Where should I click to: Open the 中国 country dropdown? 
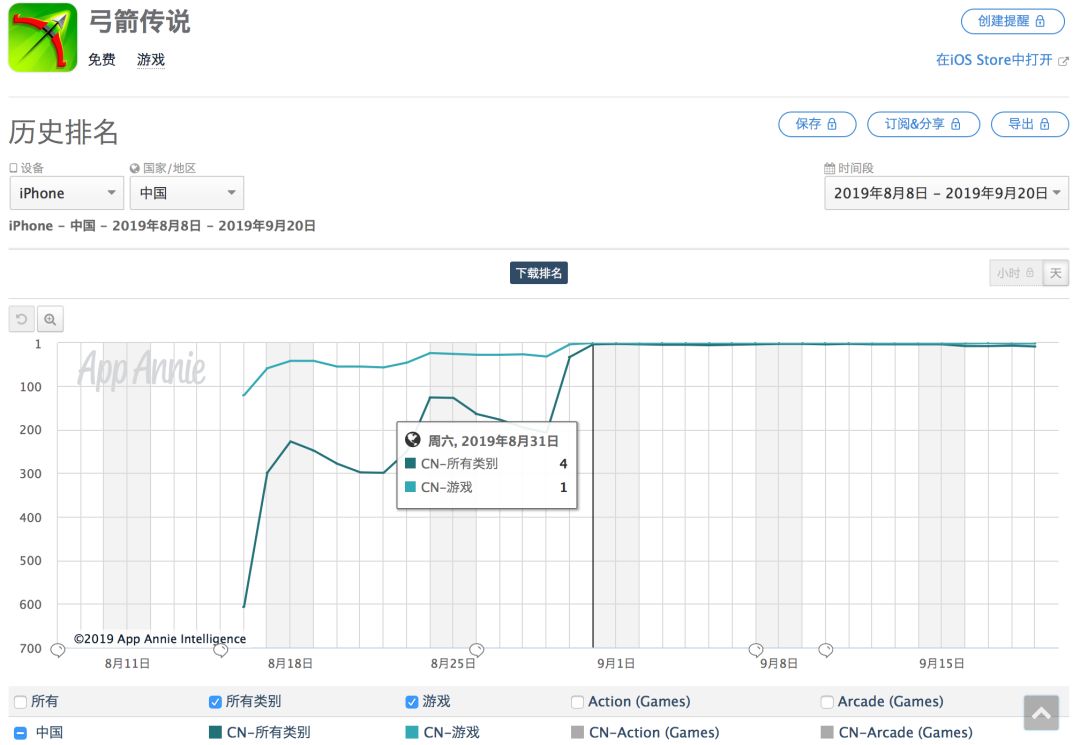[x=187, y=193]
